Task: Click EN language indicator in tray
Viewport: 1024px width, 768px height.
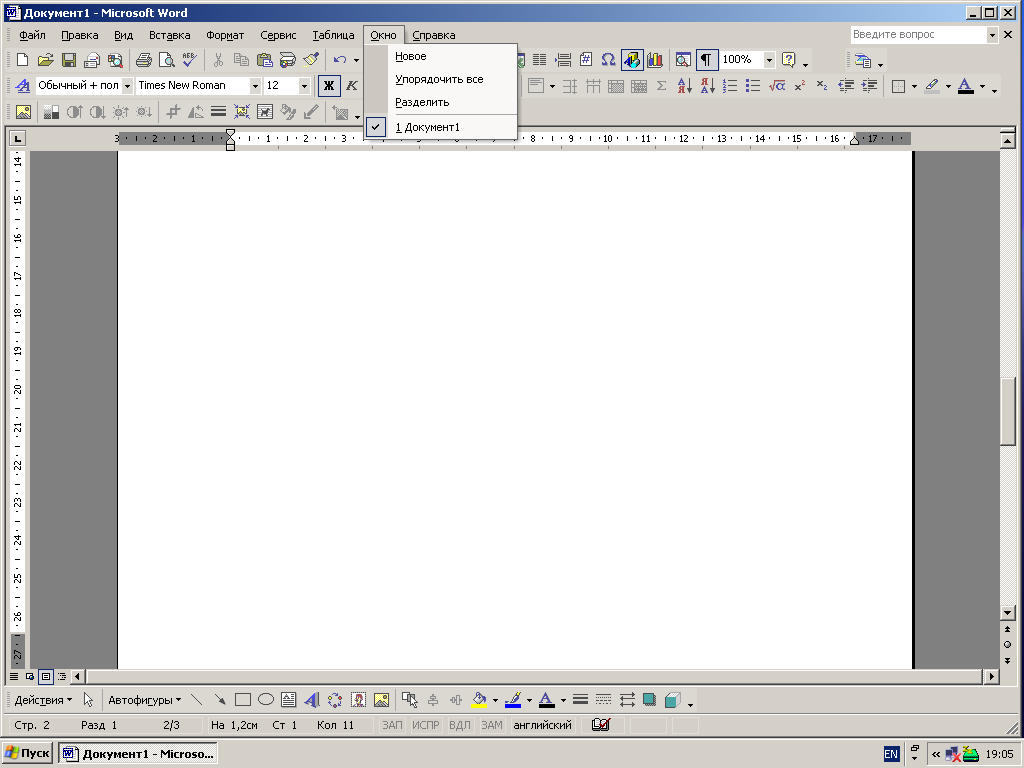Action: click(891, 754)
